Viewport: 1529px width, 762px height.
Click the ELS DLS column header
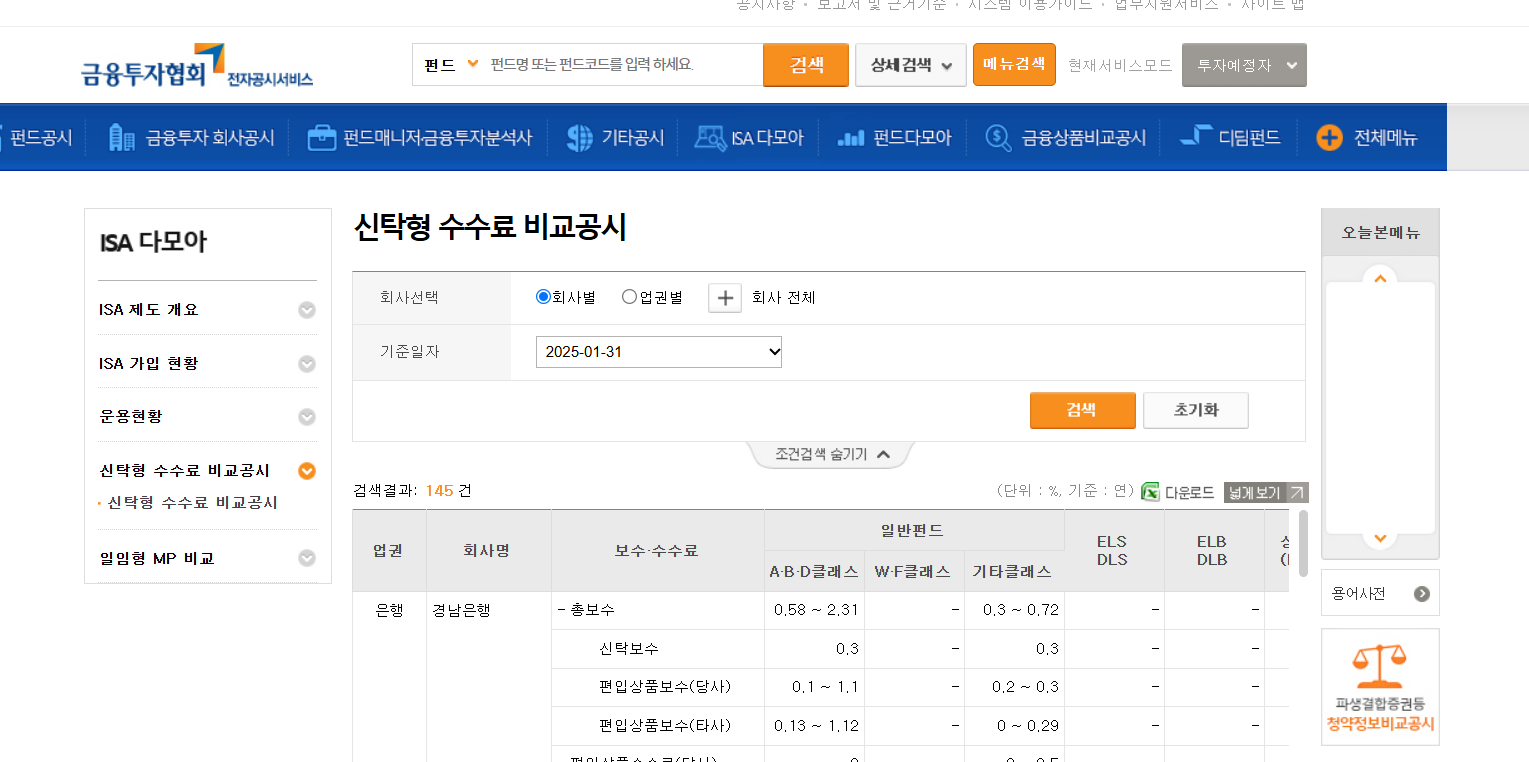tap(1112, 551)
